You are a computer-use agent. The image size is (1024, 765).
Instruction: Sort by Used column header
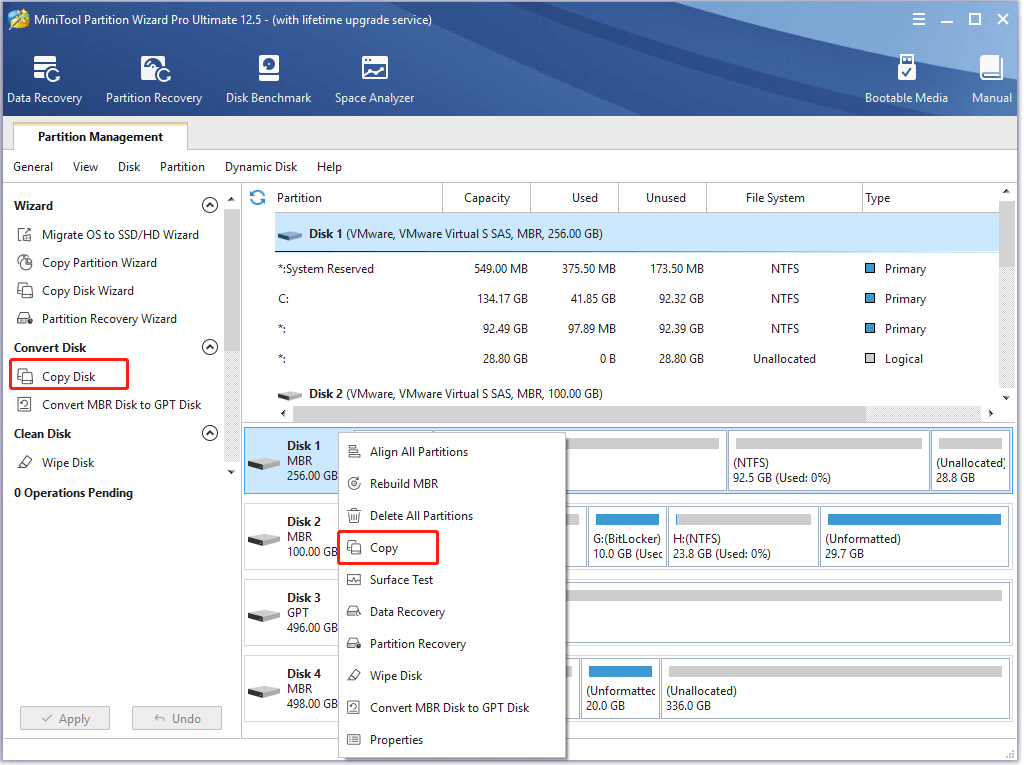point(575,197)
